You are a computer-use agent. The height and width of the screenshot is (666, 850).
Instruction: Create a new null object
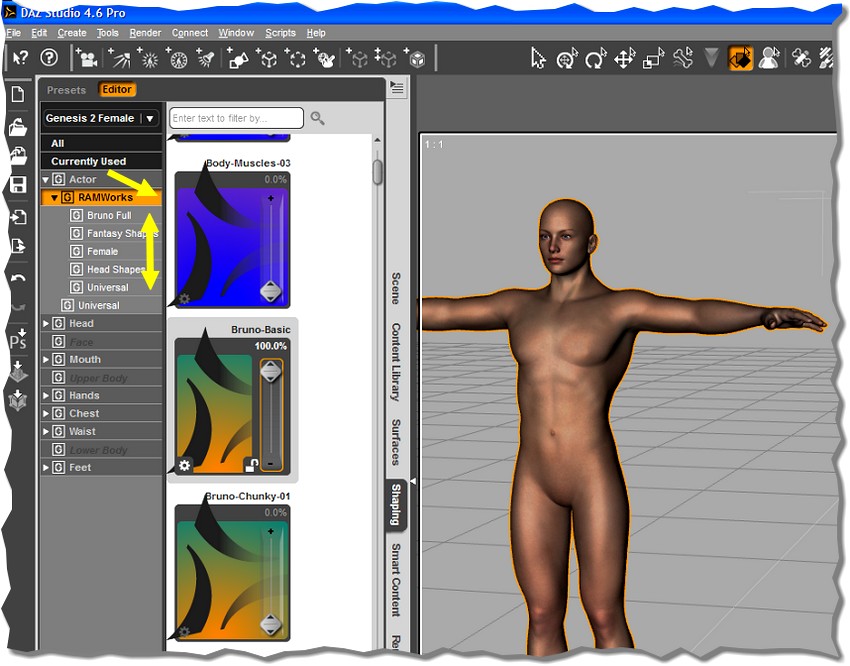pos(267,58)
